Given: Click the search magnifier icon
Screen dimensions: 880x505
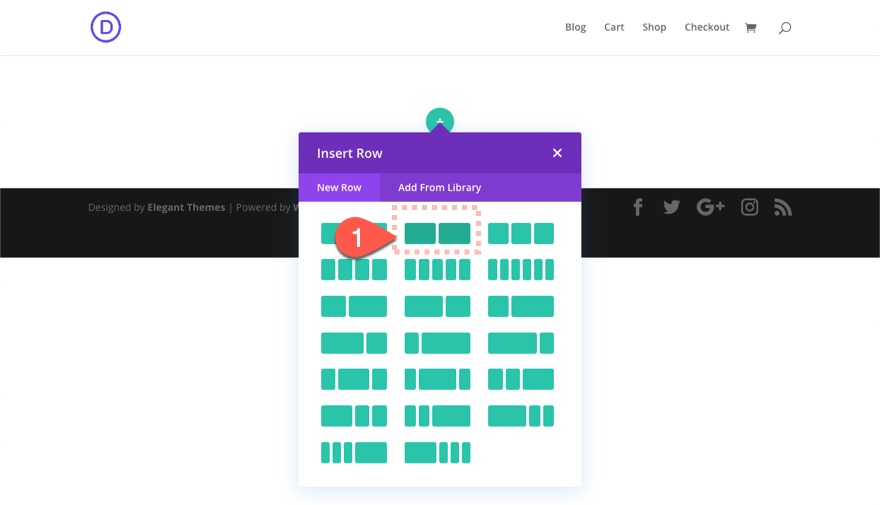Looking at the screenshot, I should click(785, 27).
